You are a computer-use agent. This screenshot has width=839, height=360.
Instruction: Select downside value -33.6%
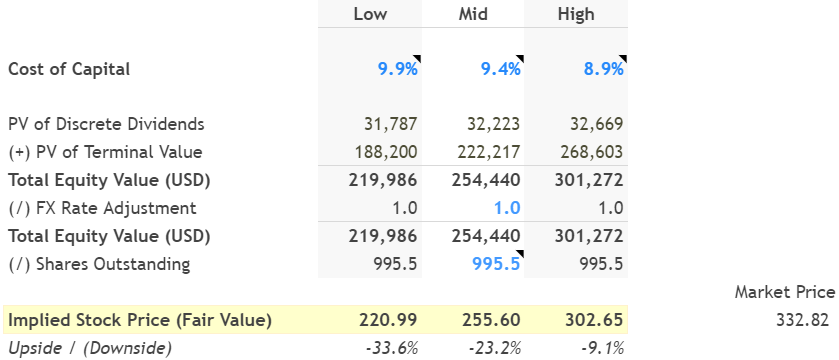coord(392,348)
